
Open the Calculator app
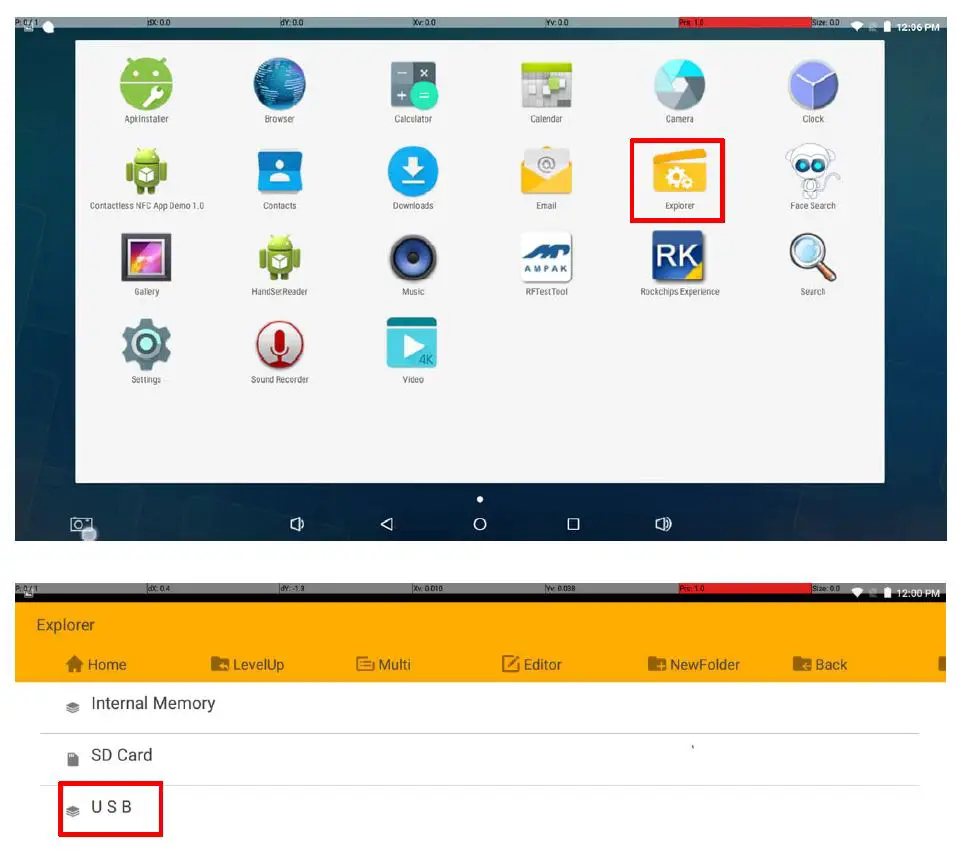point(413,90)
